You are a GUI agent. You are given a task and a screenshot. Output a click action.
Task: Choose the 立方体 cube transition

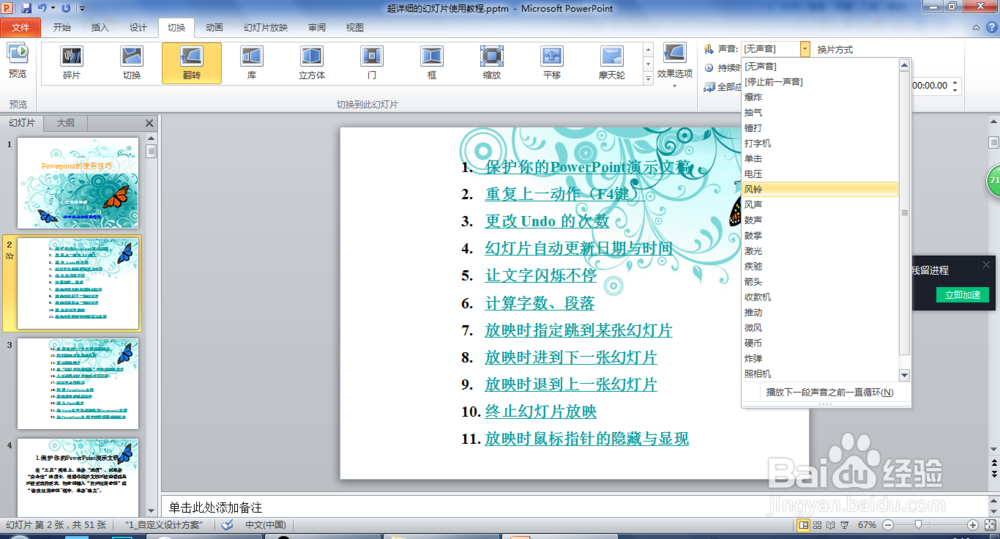[311, 63]
